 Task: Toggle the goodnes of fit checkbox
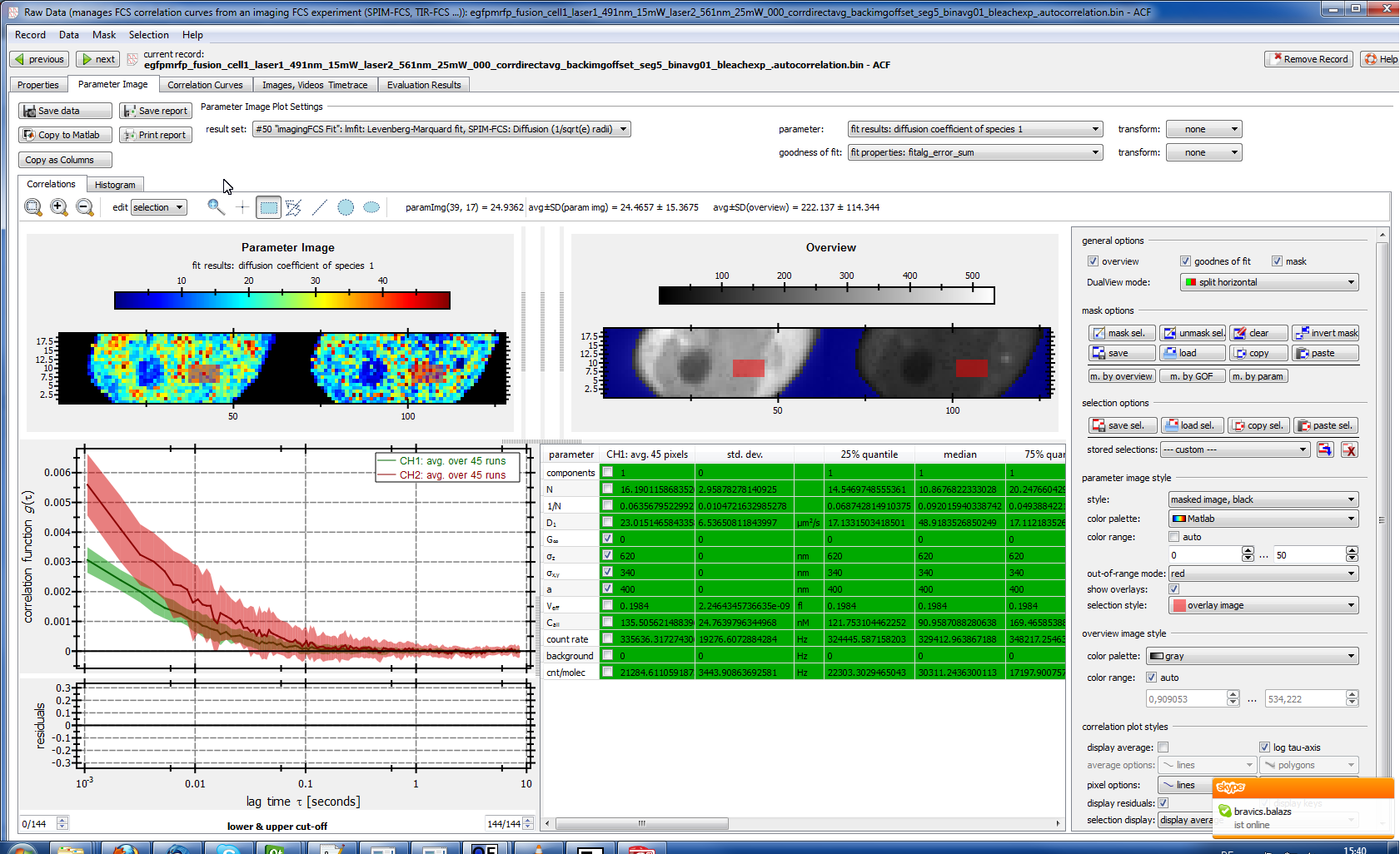click(1185, 261)
